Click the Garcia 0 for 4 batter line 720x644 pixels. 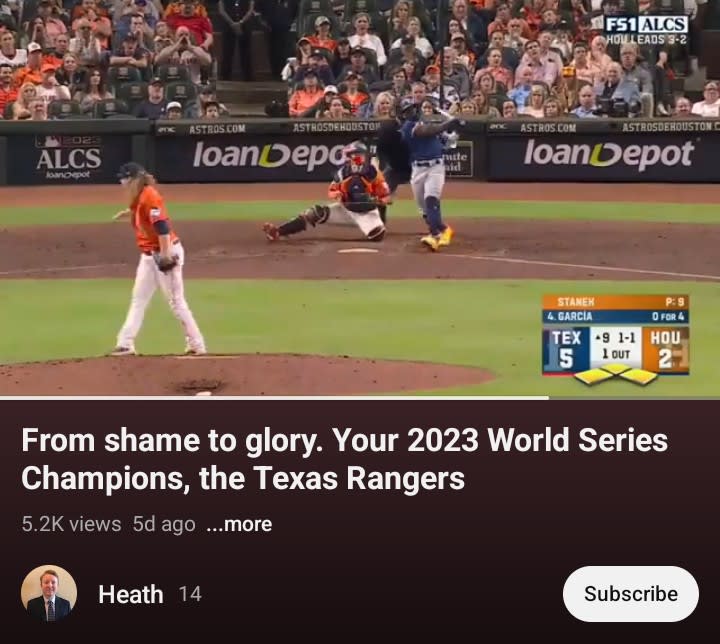point(615,316)
